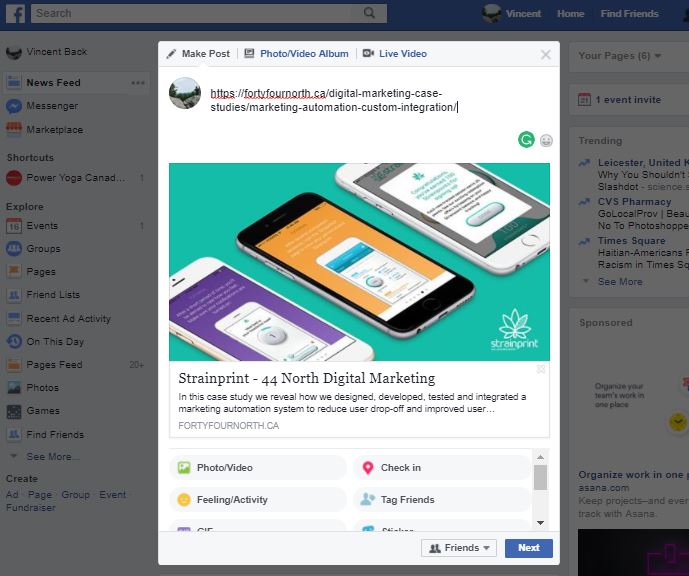Open the emoji picker smiley icon
The height and width of the screenshot is (576, 689).
(546, 141)
